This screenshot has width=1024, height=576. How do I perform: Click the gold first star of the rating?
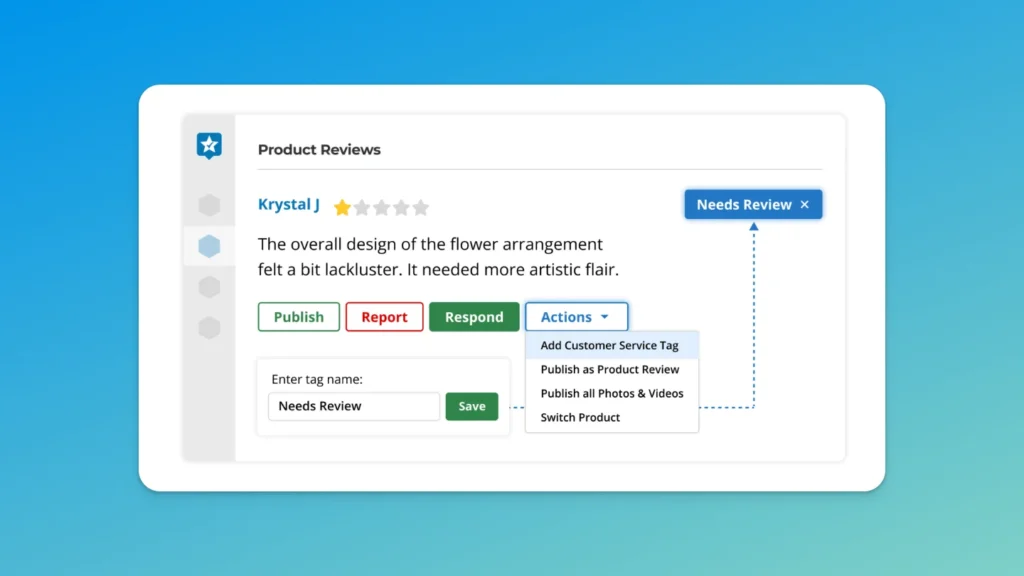point(341,207)
